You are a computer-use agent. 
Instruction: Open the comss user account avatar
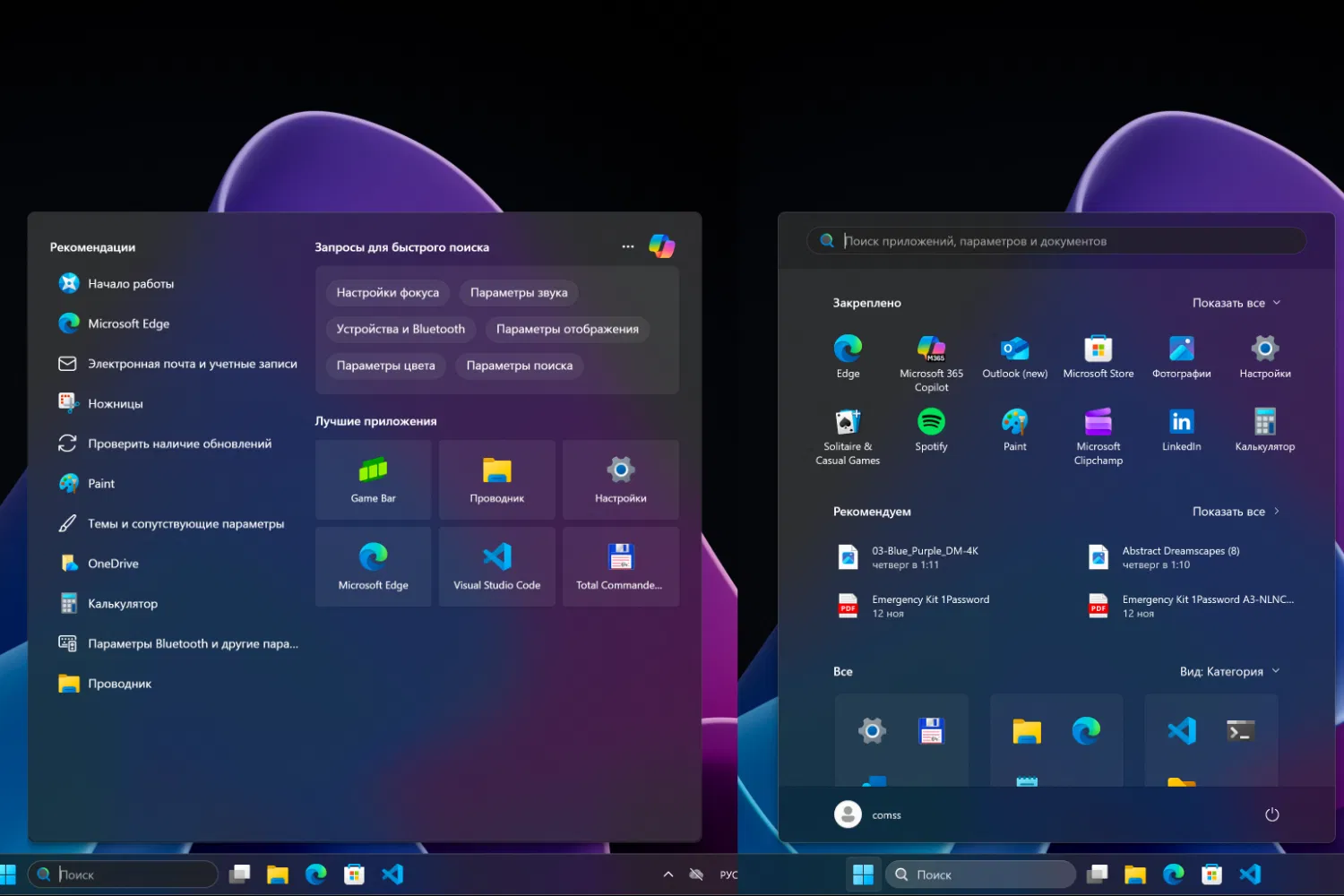(x=848, y=814)
